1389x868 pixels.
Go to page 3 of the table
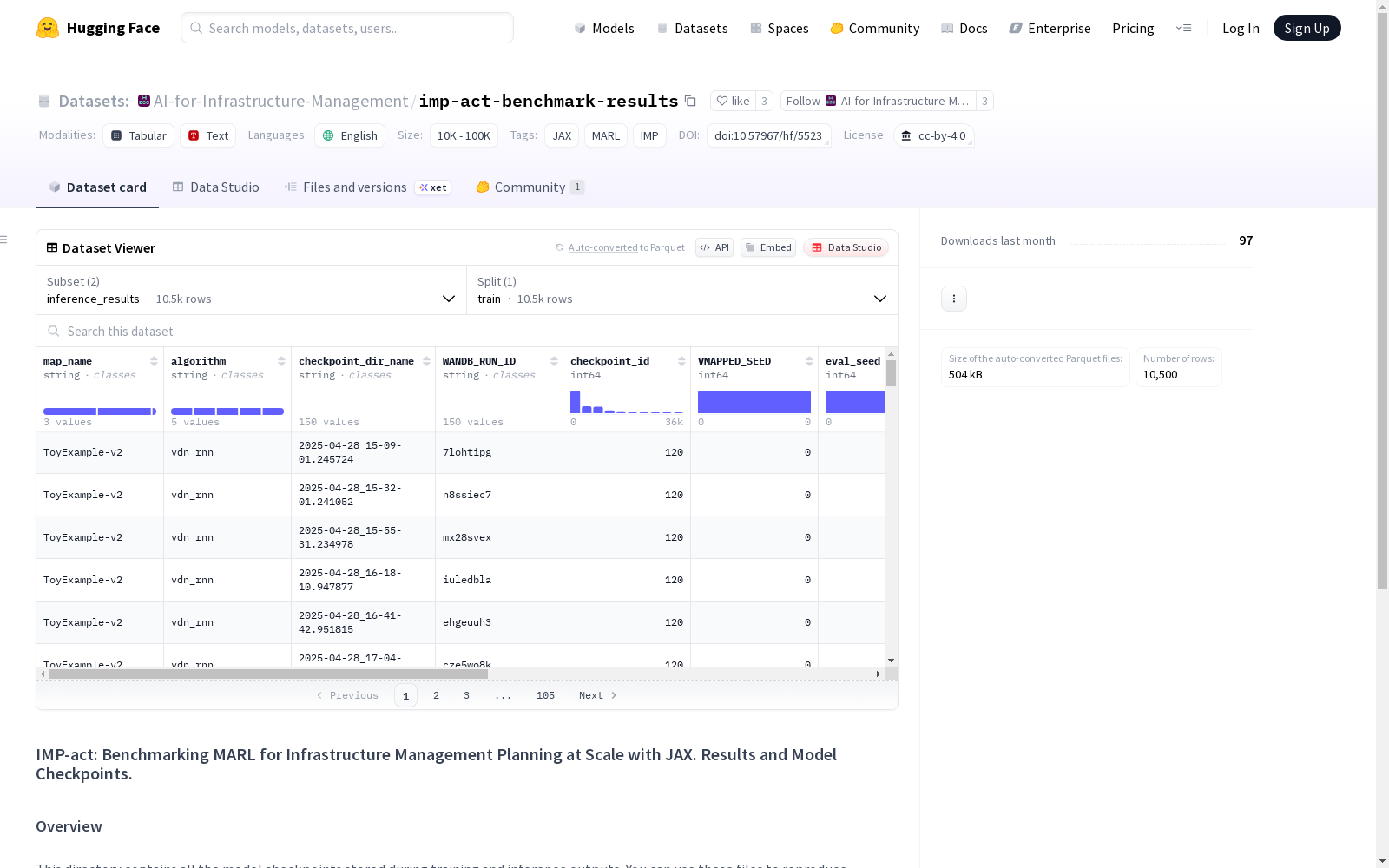coord(466,695)
